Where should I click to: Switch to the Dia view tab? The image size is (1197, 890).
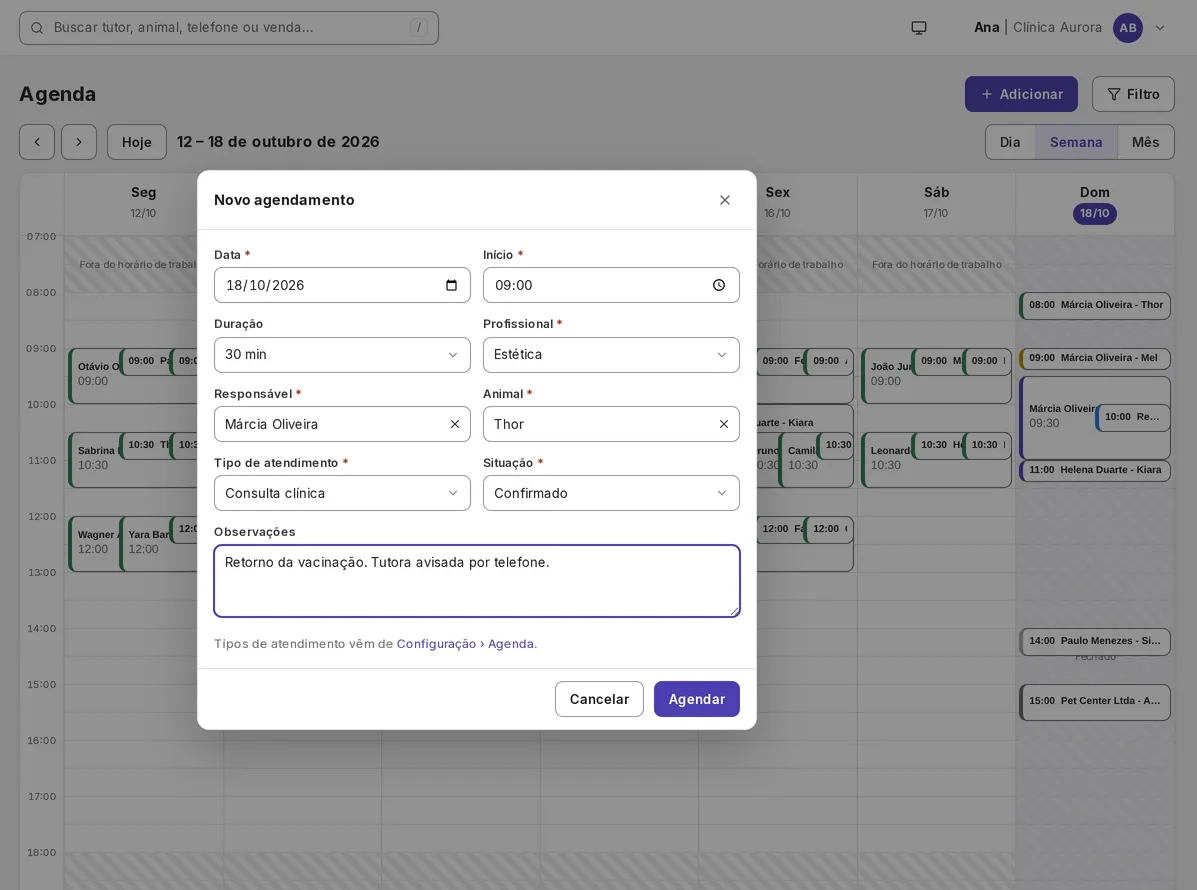point(1010,142)
